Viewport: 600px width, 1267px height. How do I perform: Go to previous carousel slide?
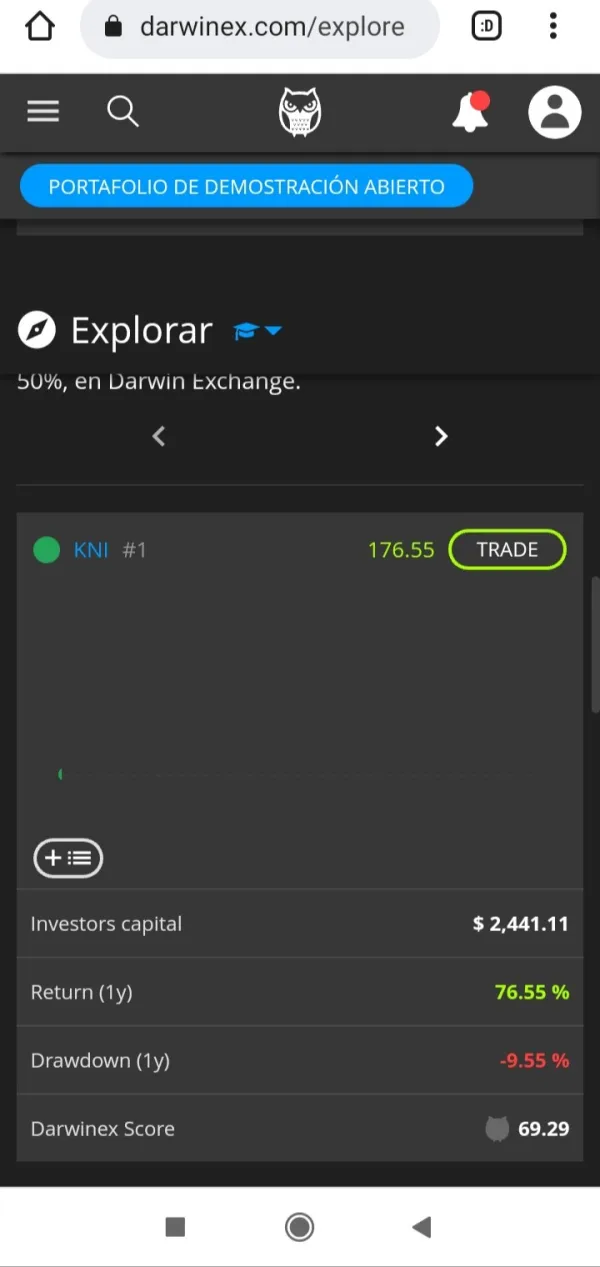point(158,436)
